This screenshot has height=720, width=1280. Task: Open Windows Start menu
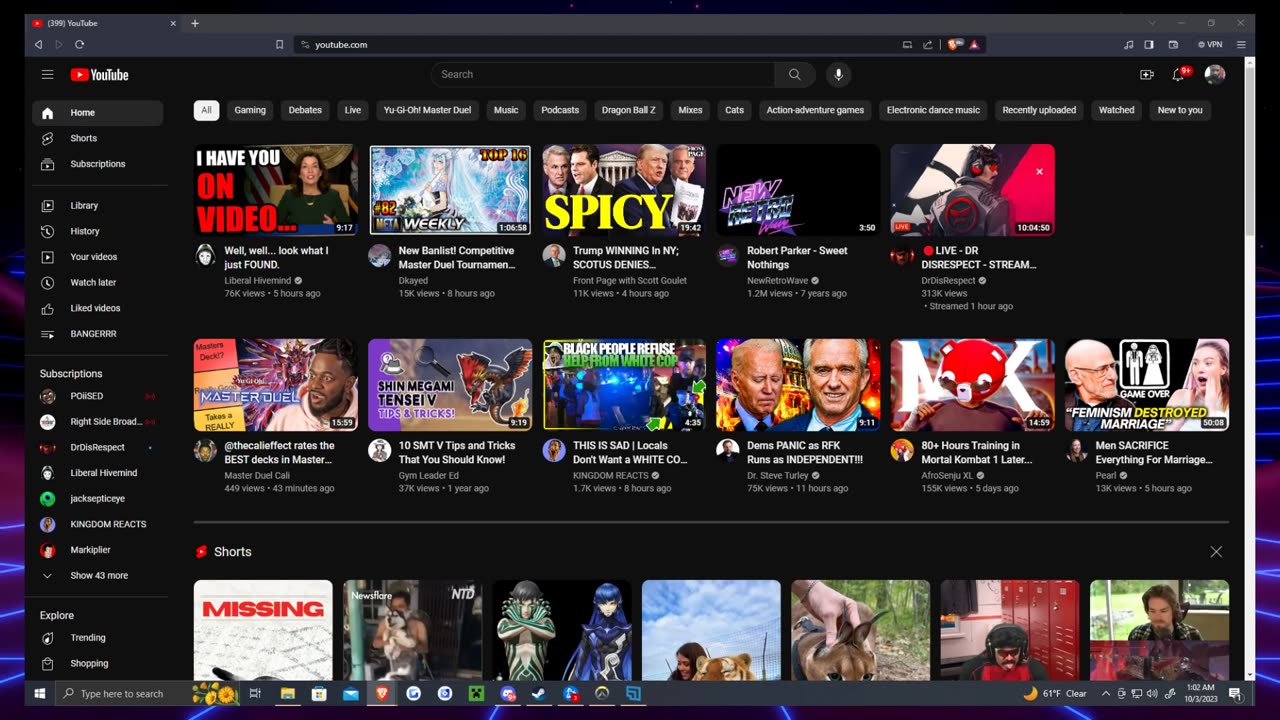click(x=40, y=693)
